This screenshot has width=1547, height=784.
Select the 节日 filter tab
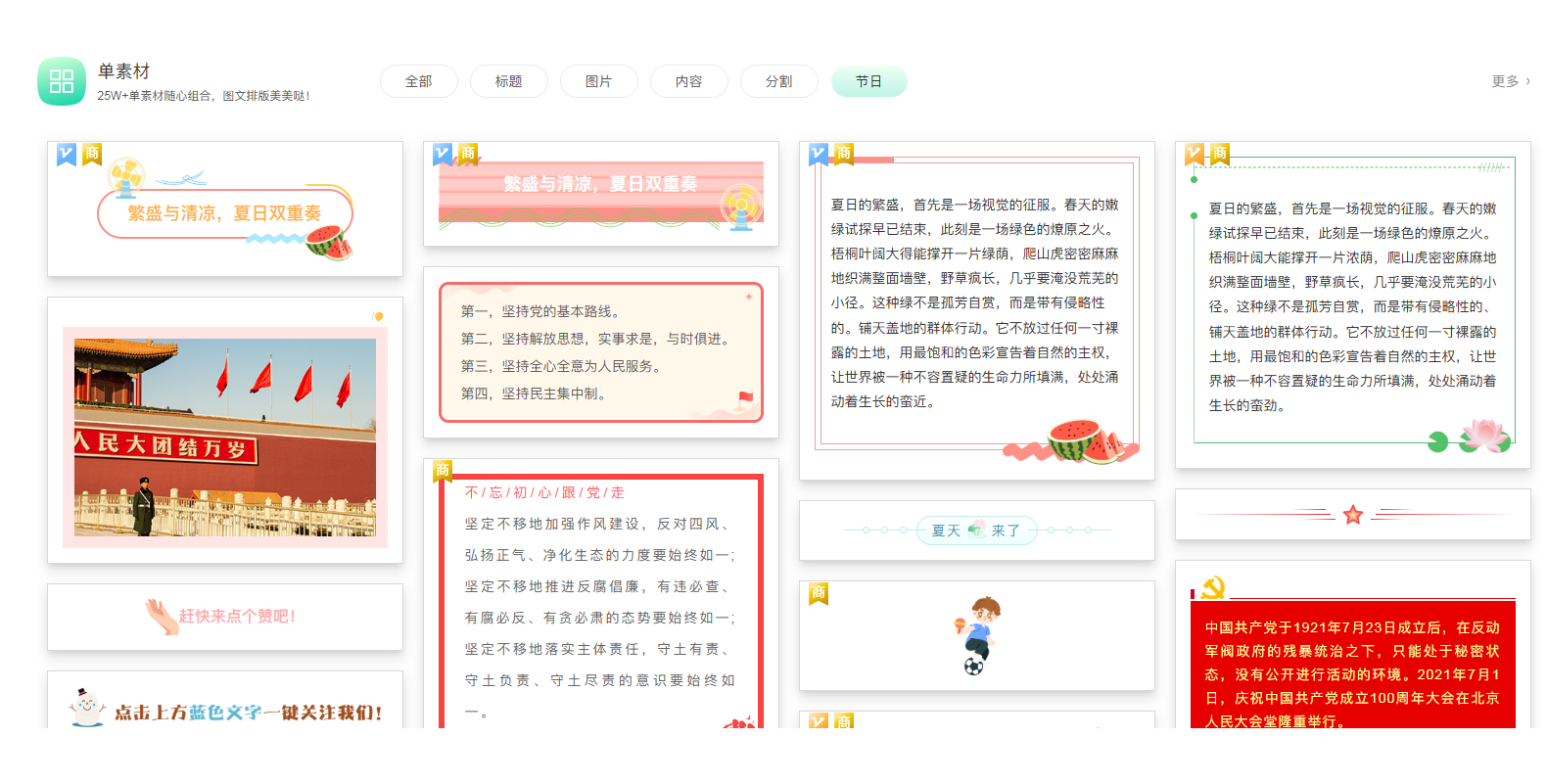pyautogui.click(x=869, y=81)
